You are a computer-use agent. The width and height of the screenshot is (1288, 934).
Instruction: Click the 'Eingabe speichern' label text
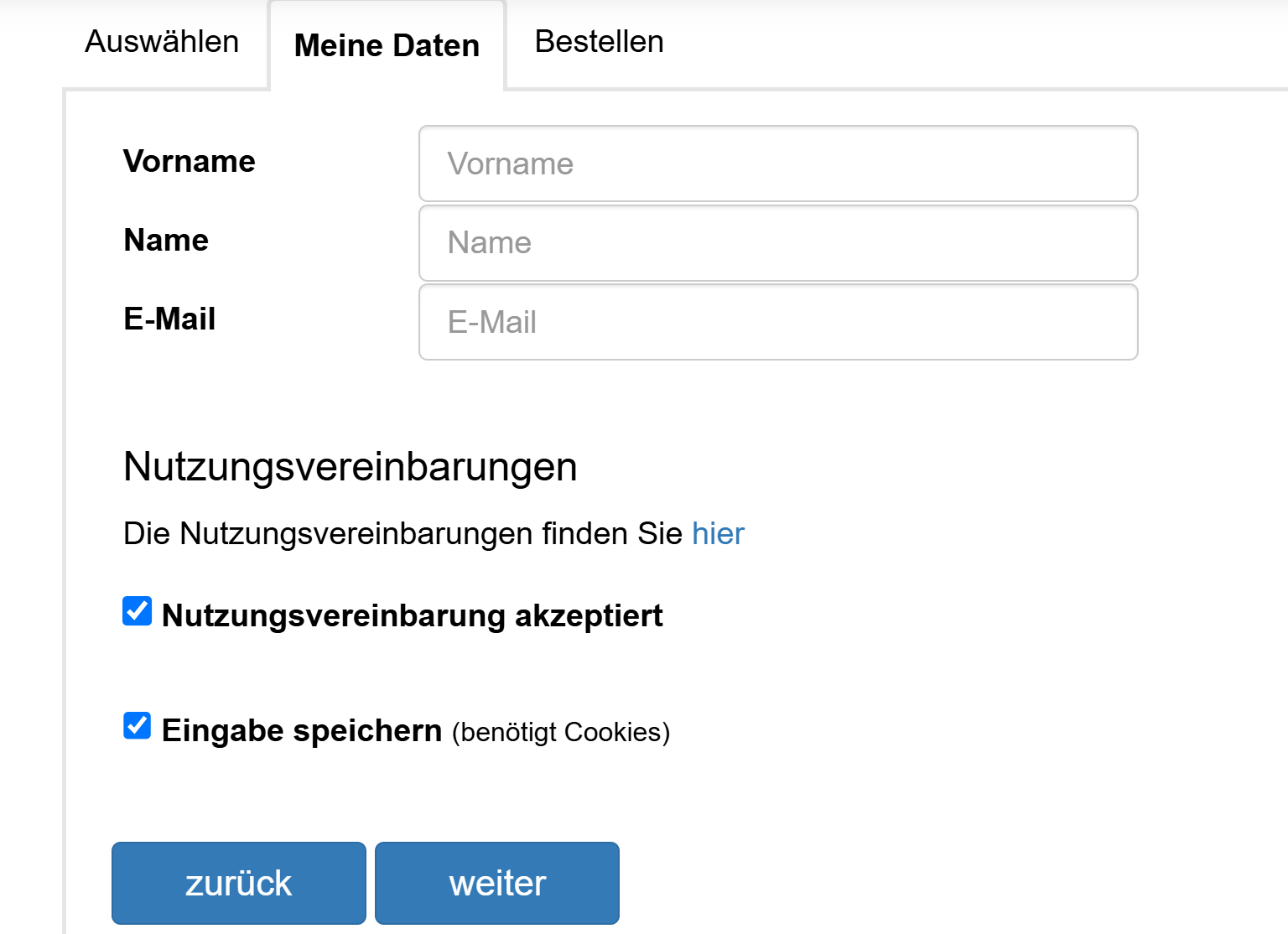point(301,730)
